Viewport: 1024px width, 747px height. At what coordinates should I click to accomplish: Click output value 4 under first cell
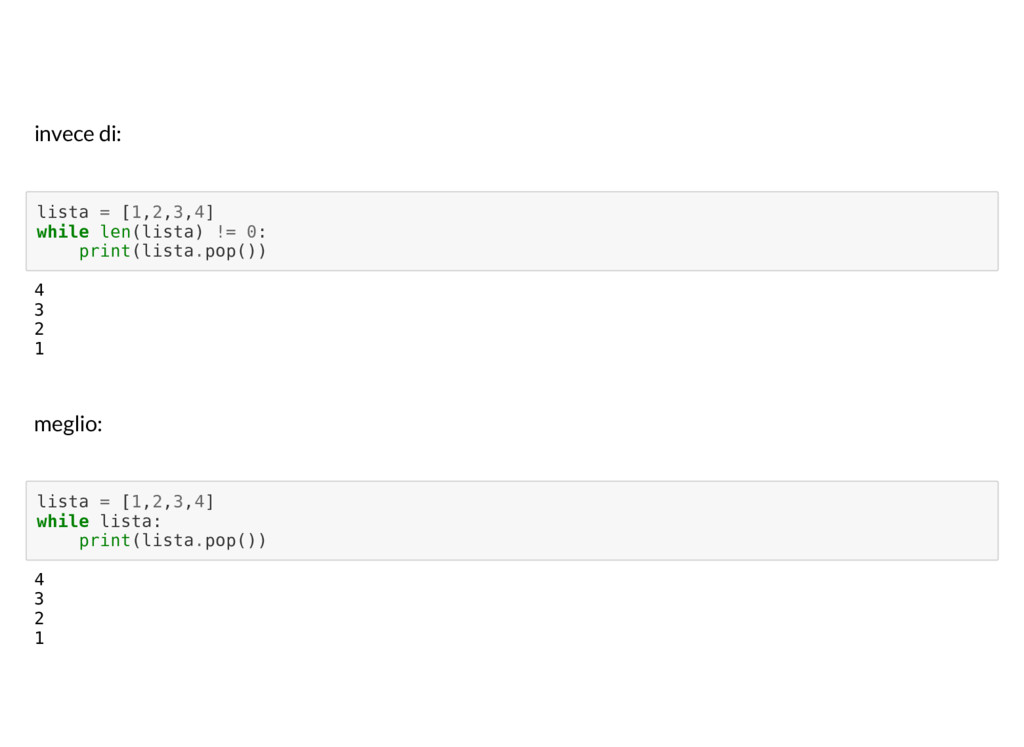[x=39, y=290]
